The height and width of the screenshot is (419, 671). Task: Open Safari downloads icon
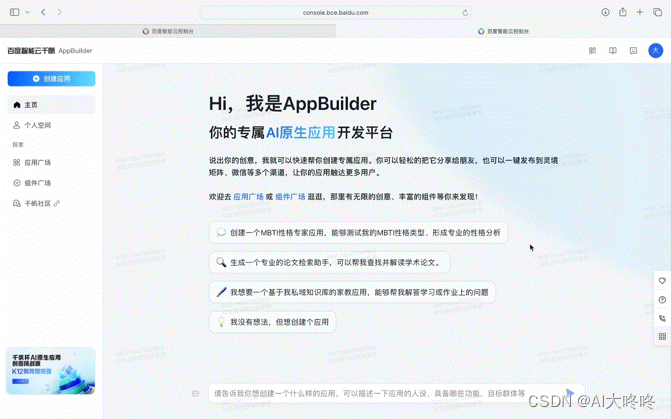tap(605, 12)
